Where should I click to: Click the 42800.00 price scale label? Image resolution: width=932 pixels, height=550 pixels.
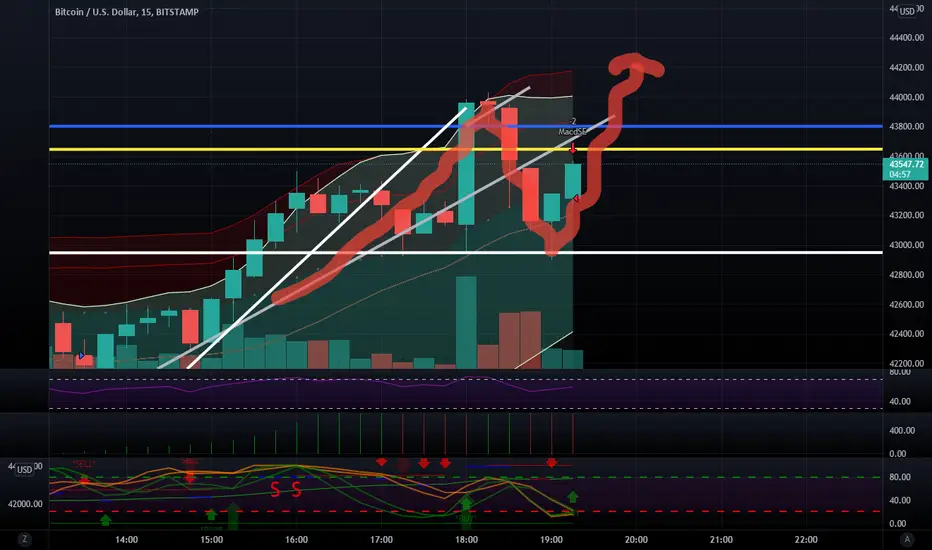(906, 275)
